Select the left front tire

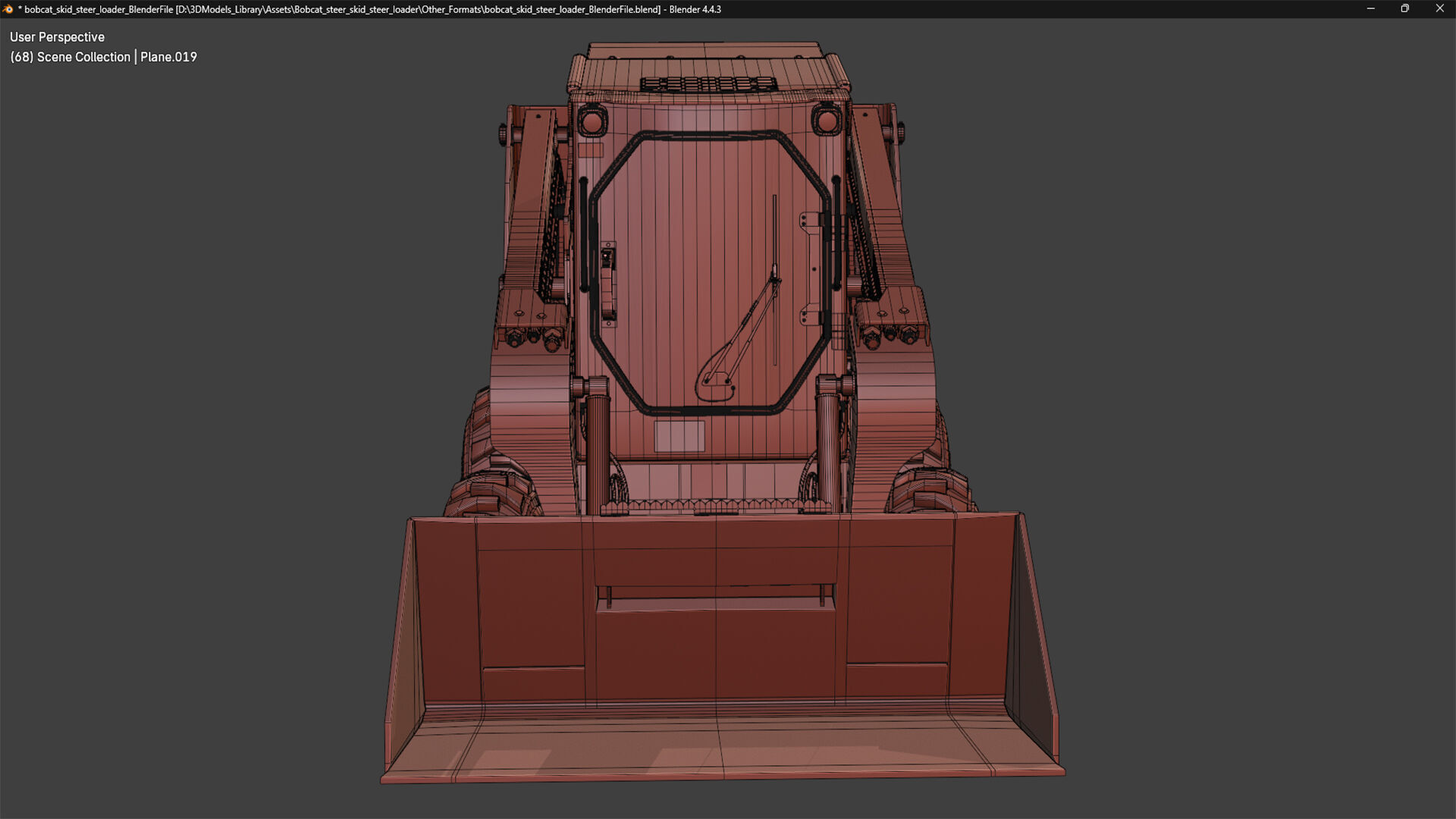tap(493, 493)
